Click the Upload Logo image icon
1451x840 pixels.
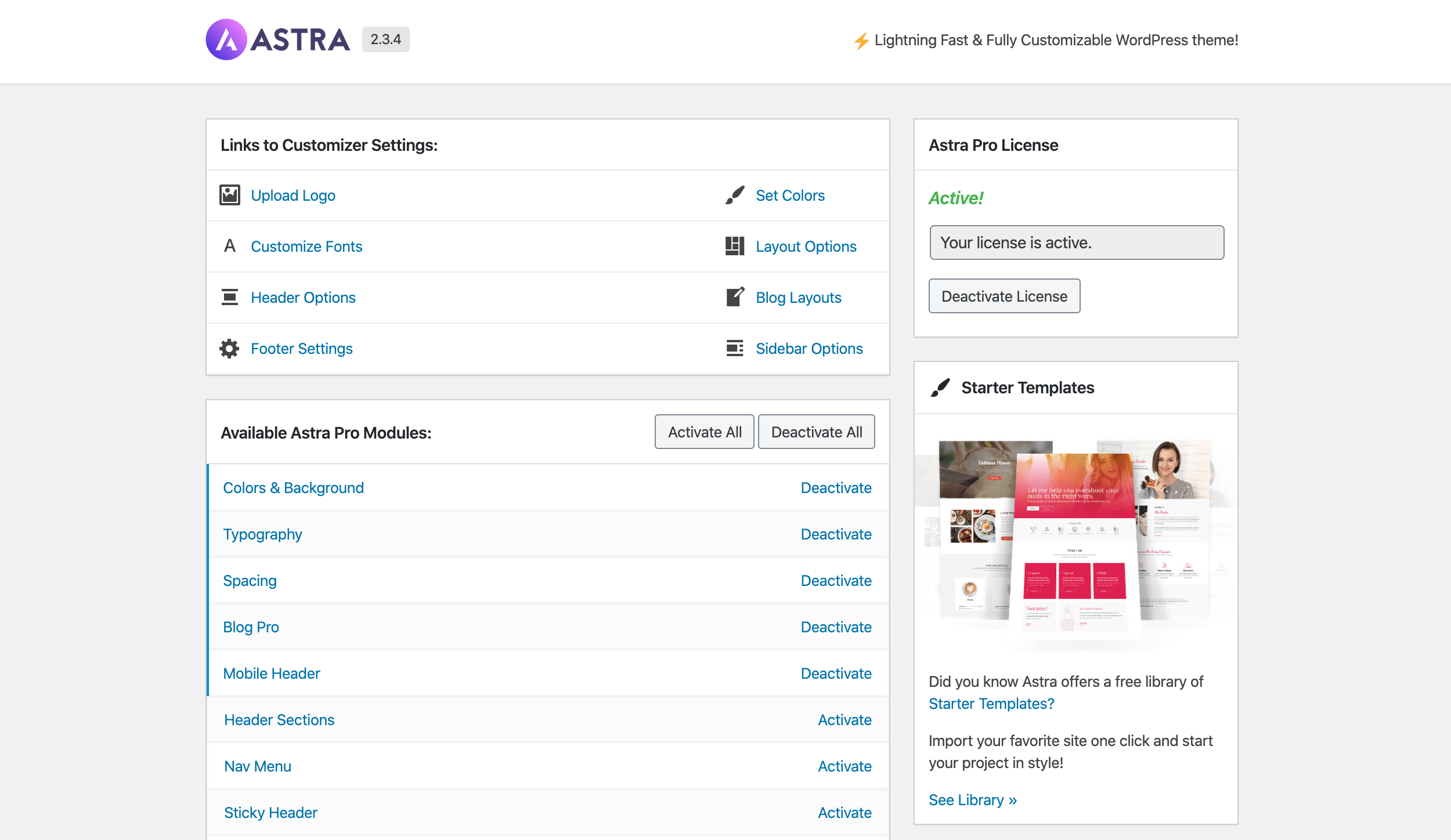tap(230, 195)
